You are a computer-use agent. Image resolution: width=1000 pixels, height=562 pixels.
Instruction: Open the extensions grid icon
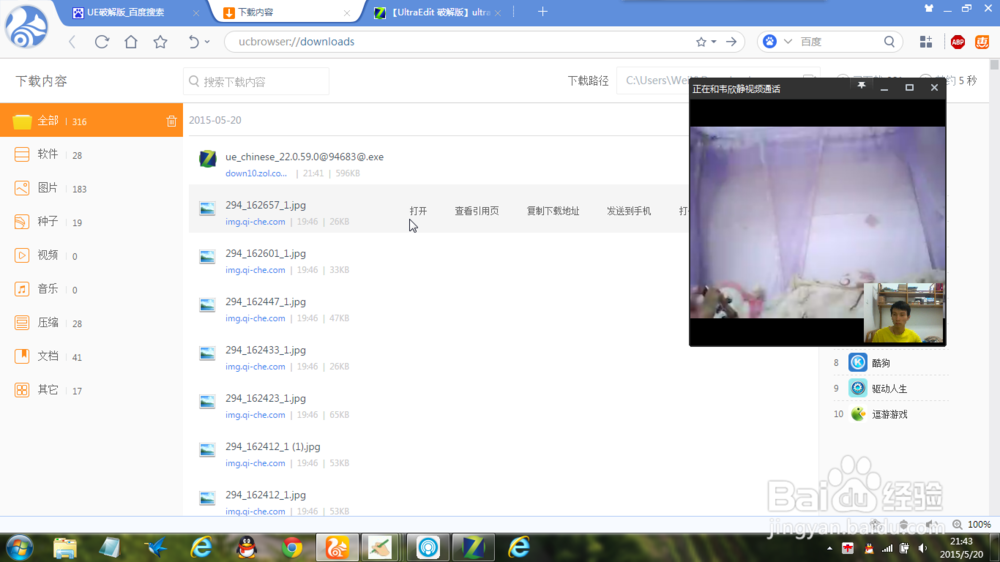point(926,41)
